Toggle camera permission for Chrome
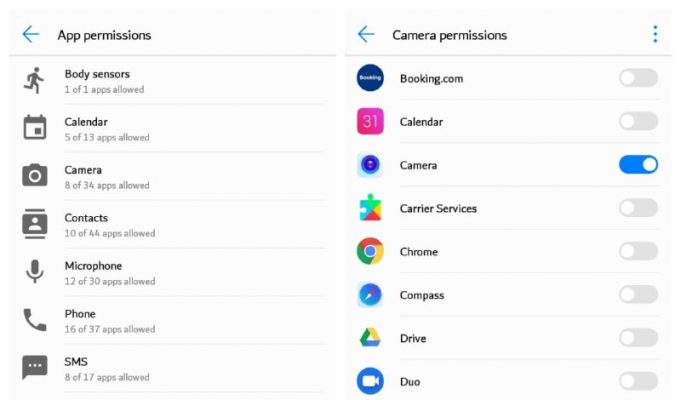 coord(638,251)
